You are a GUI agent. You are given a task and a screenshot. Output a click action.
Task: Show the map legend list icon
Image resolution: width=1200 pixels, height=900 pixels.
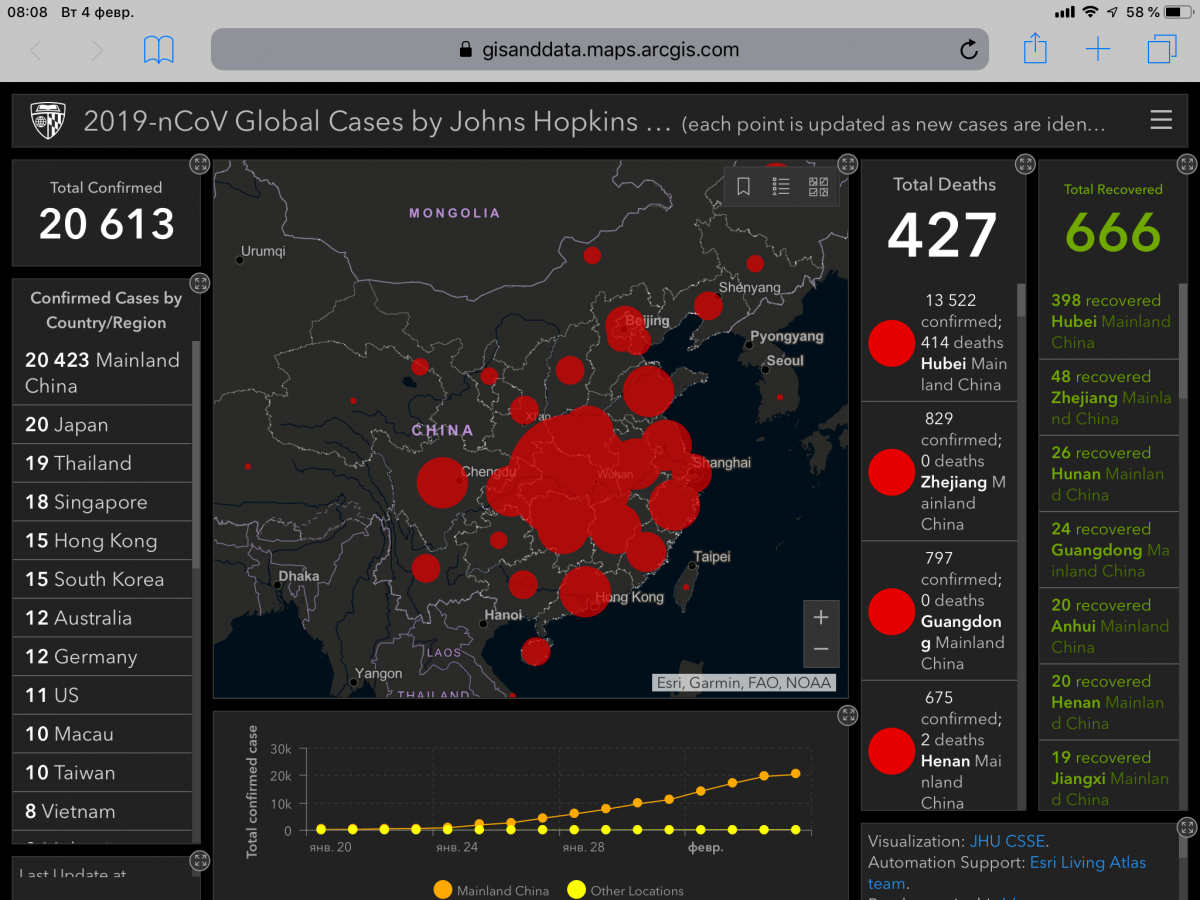click(x=781, y=186)
